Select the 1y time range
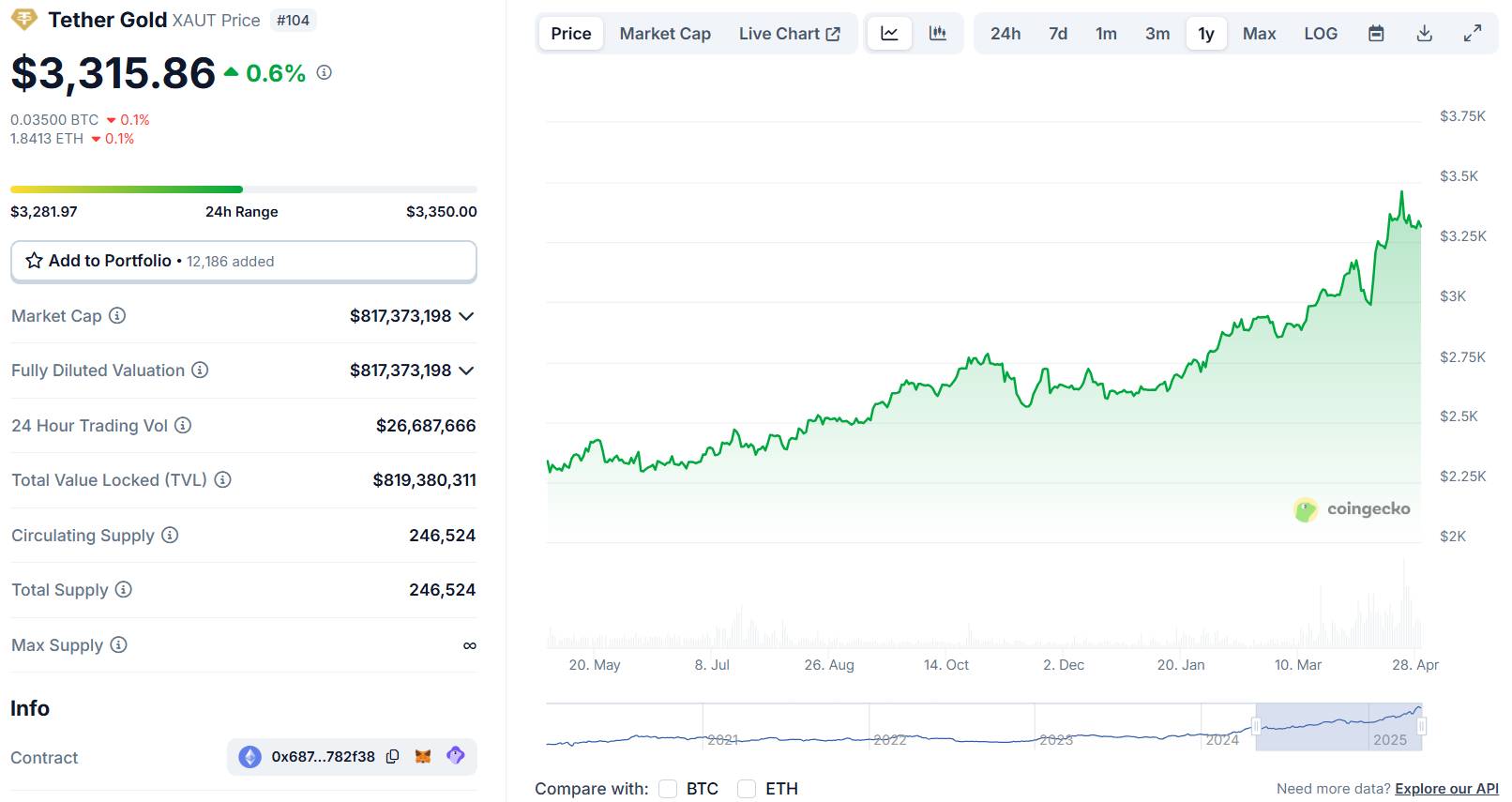 pos(1206,34)
